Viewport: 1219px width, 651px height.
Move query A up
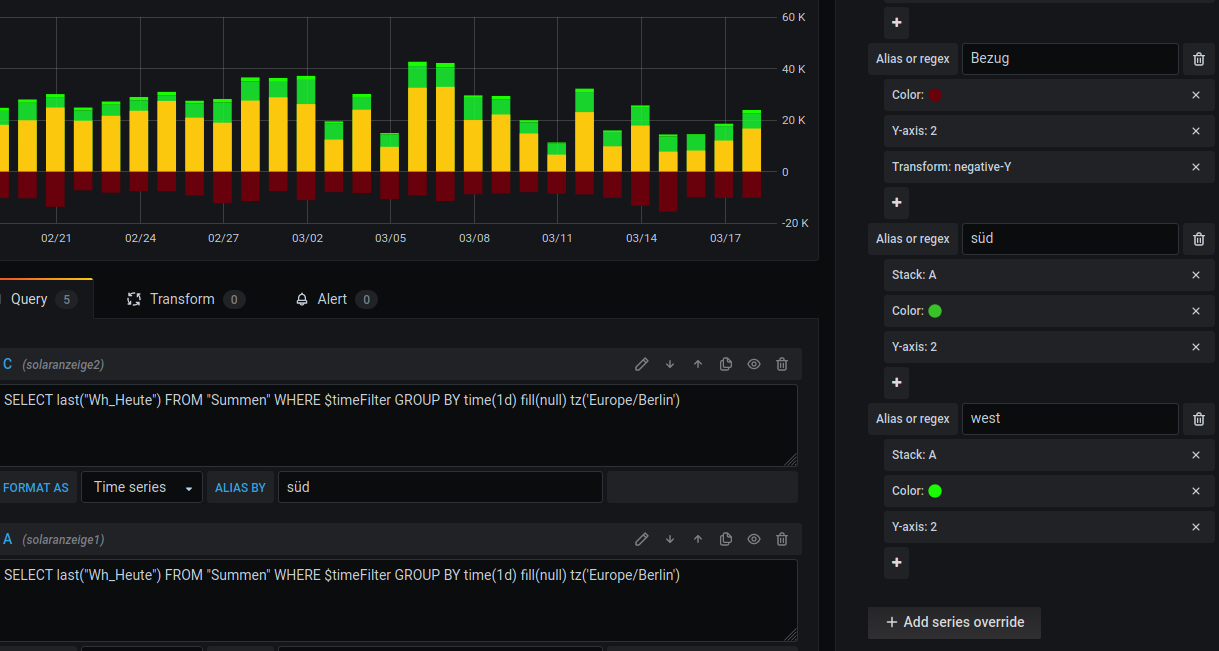pos(698,539)
